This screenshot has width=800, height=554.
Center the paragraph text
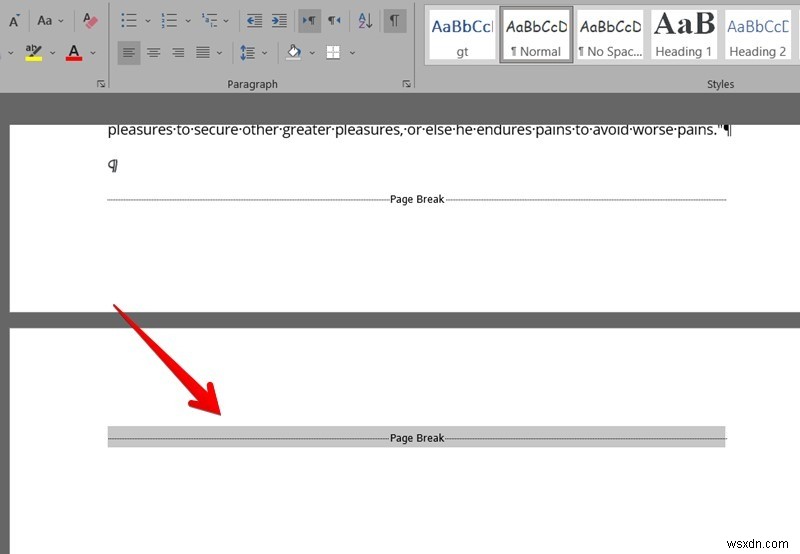[154, 53]
